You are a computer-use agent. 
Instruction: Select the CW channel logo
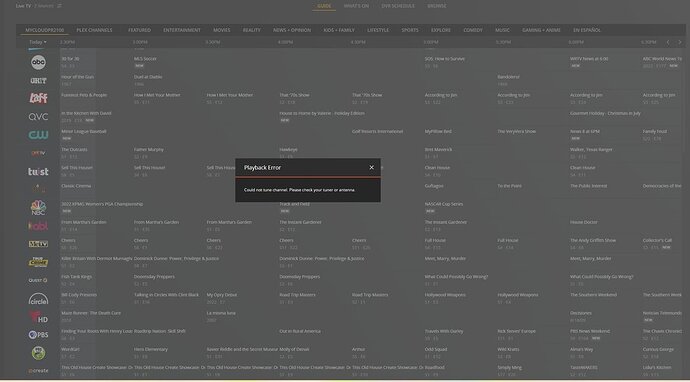click(38, 135)
